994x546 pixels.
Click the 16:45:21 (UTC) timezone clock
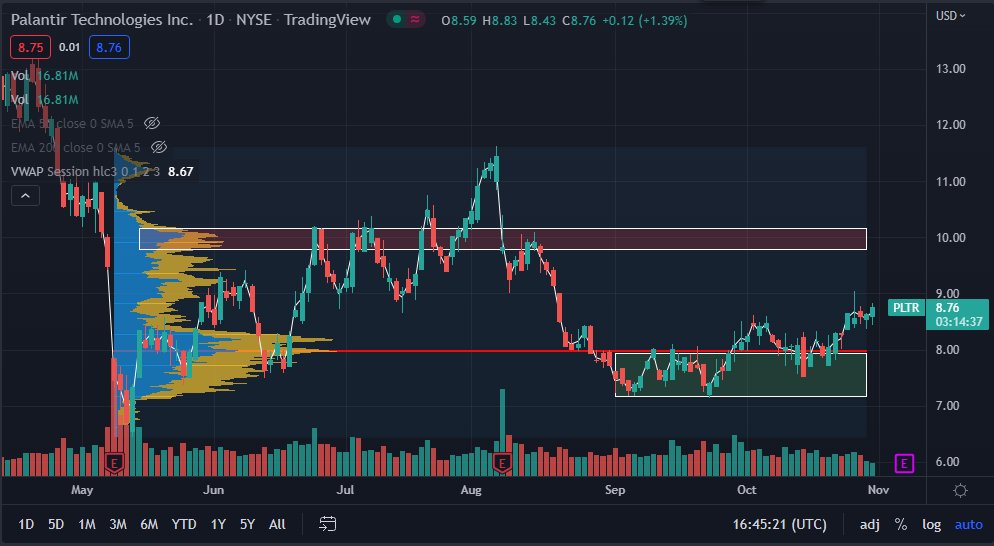(x=780, y=524)
